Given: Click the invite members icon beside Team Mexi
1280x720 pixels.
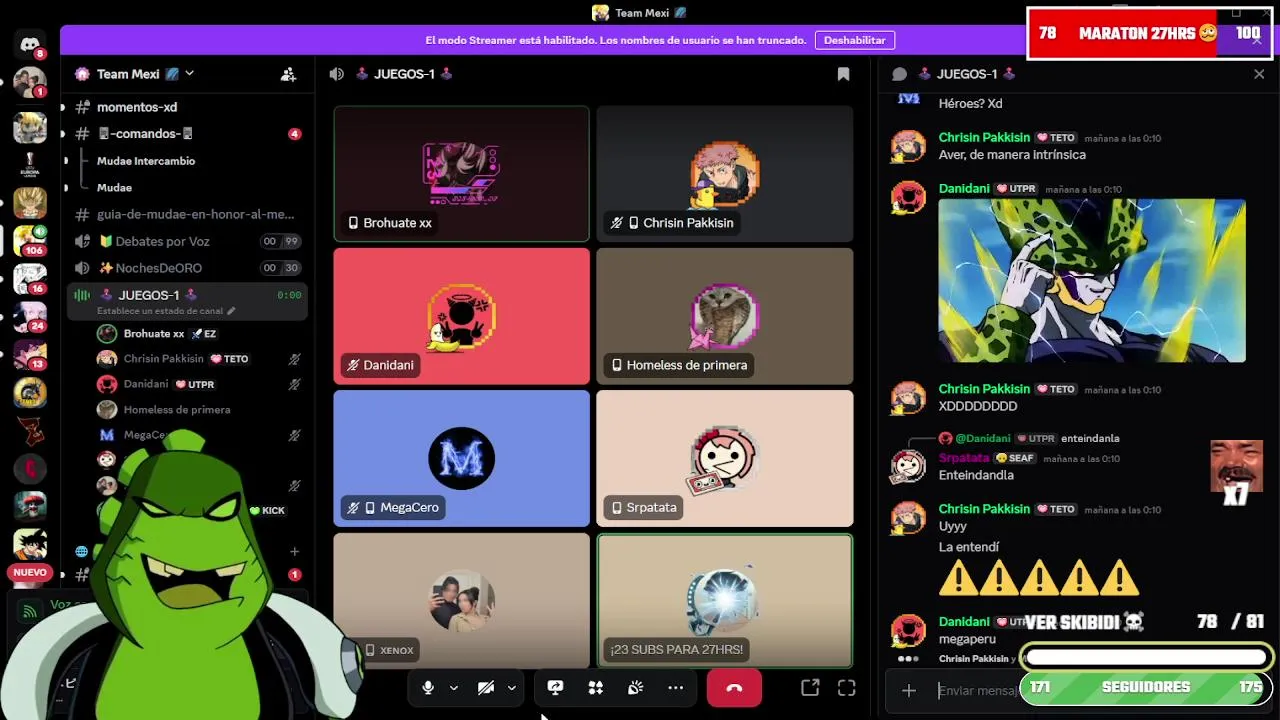Looking at the screenshot, I should point(288,74).
